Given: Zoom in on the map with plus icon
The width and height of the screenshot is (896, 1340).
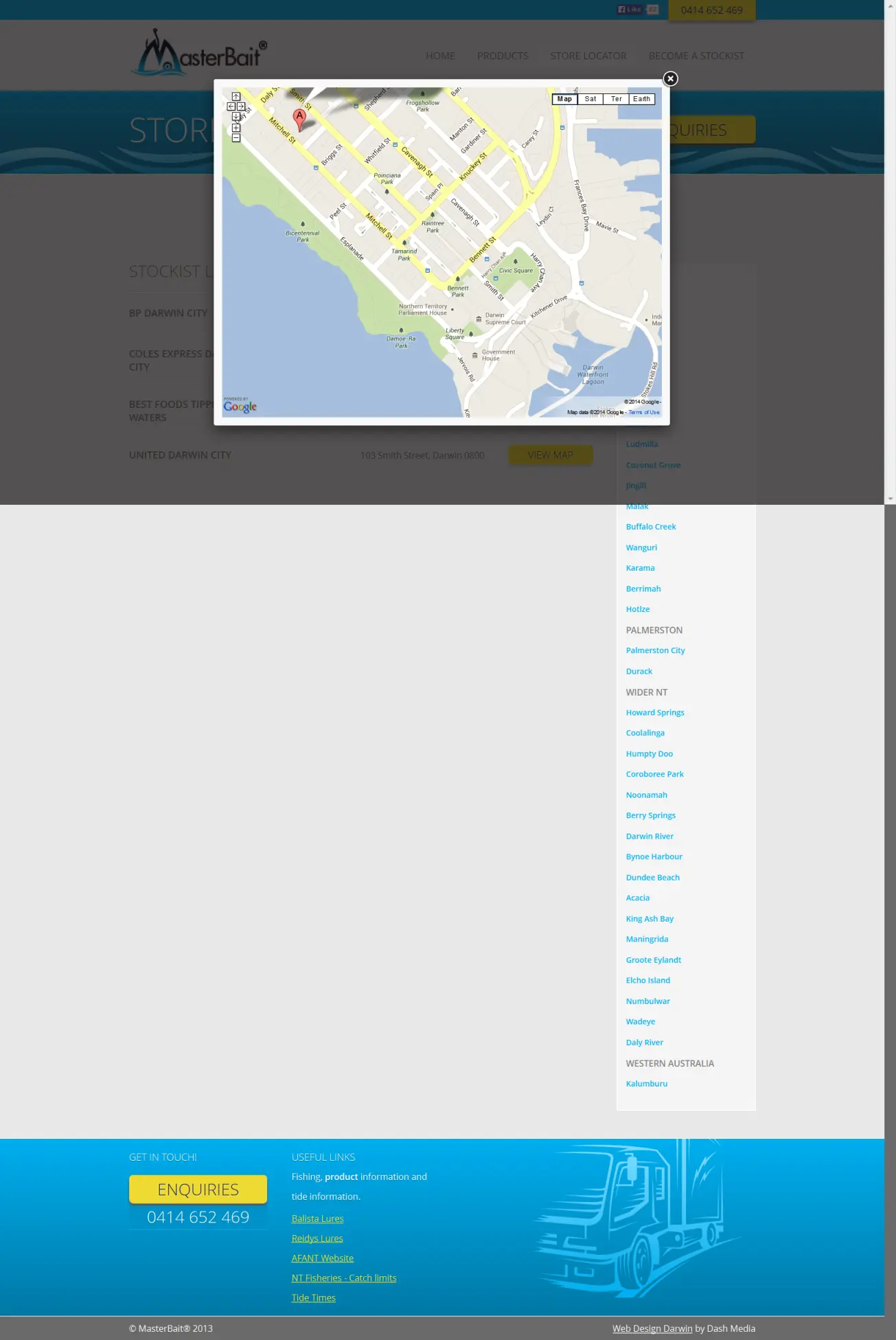Looking at the screenshot, I should click(x=236, y=128).
